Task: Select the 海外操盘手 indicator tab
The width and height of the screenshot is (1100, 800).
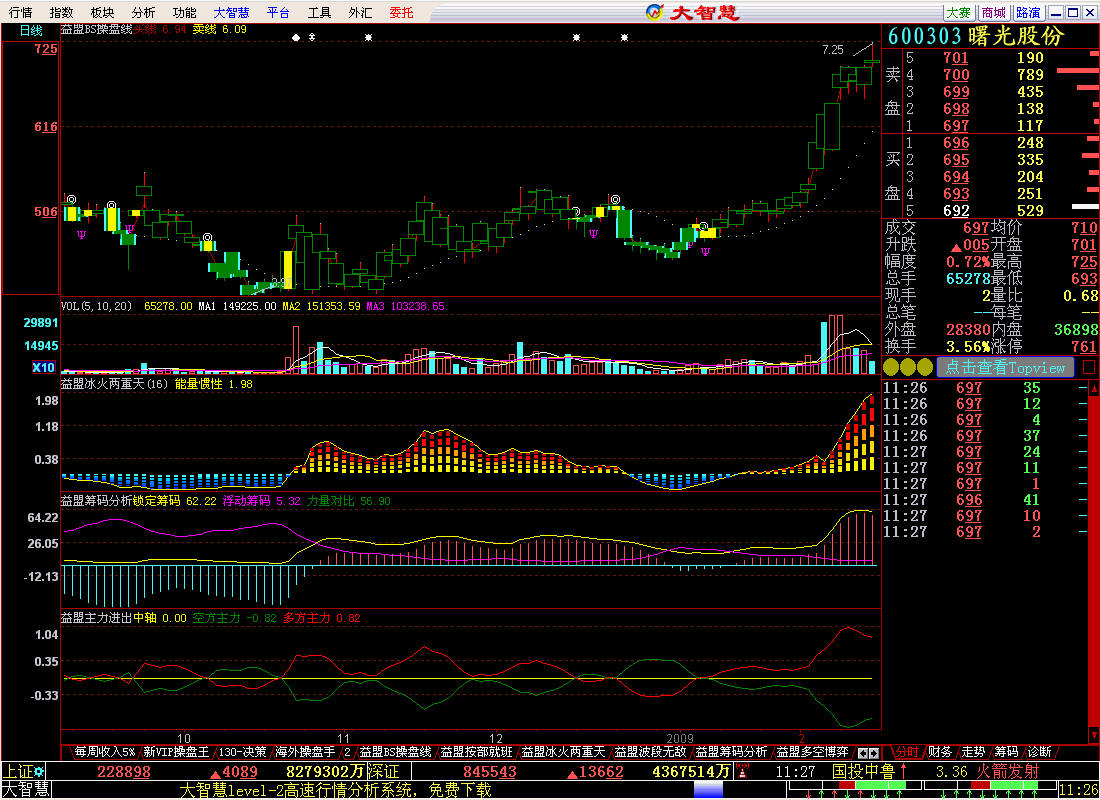Action: 305,752
